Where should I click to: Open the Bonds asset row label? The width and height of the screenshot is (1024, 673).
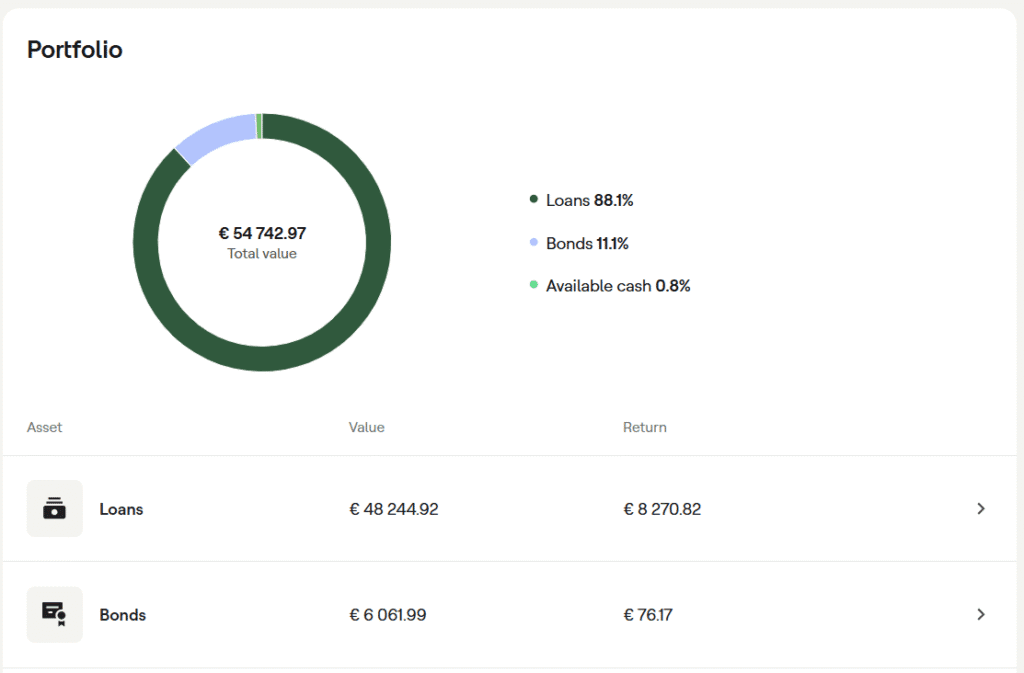click(x=122, y=615)
